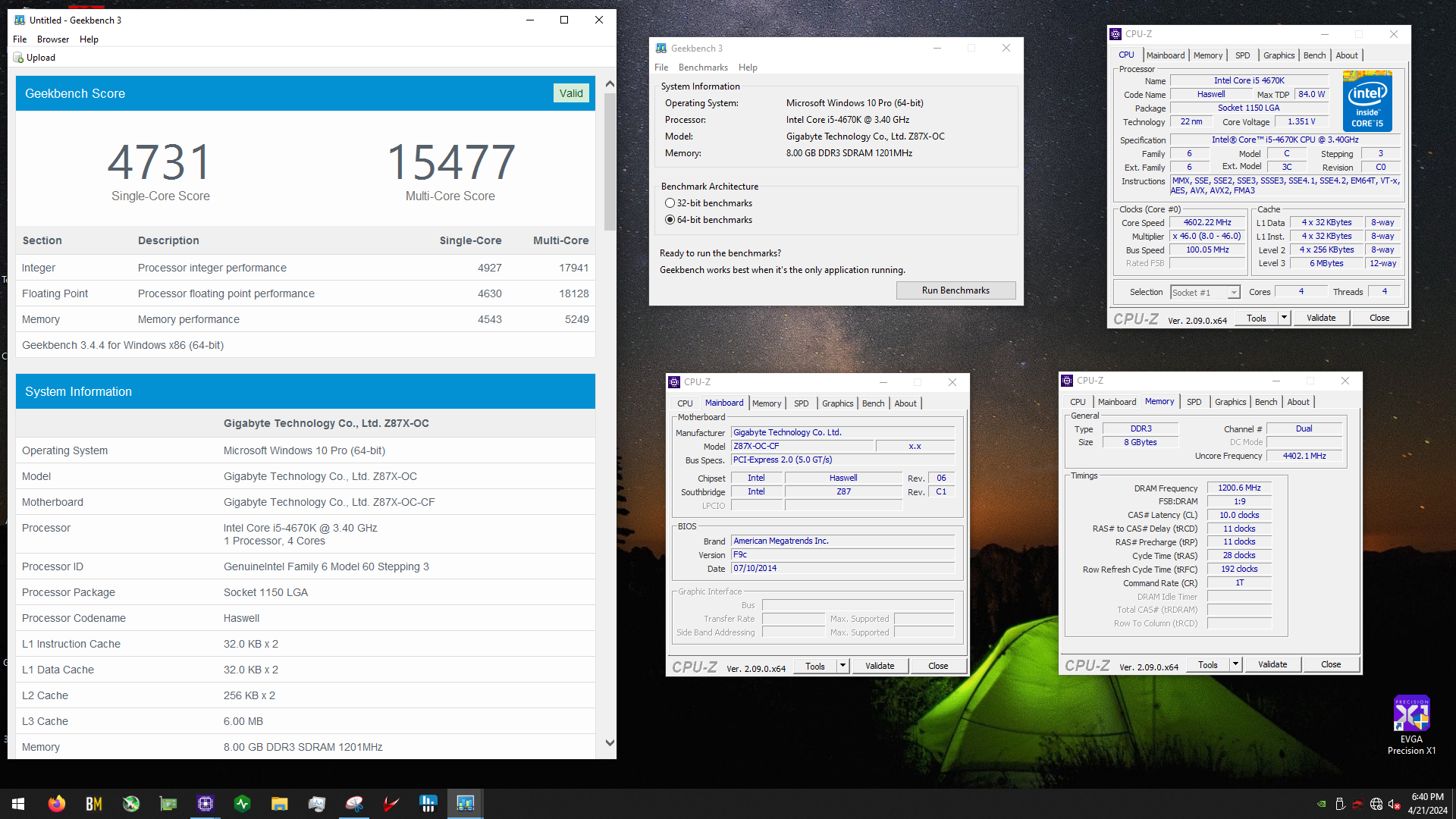The height and width of the screenshot is (819, 1456).
Task: Click the Geekbench 3 window title icon
Action: tap(661, 49)
